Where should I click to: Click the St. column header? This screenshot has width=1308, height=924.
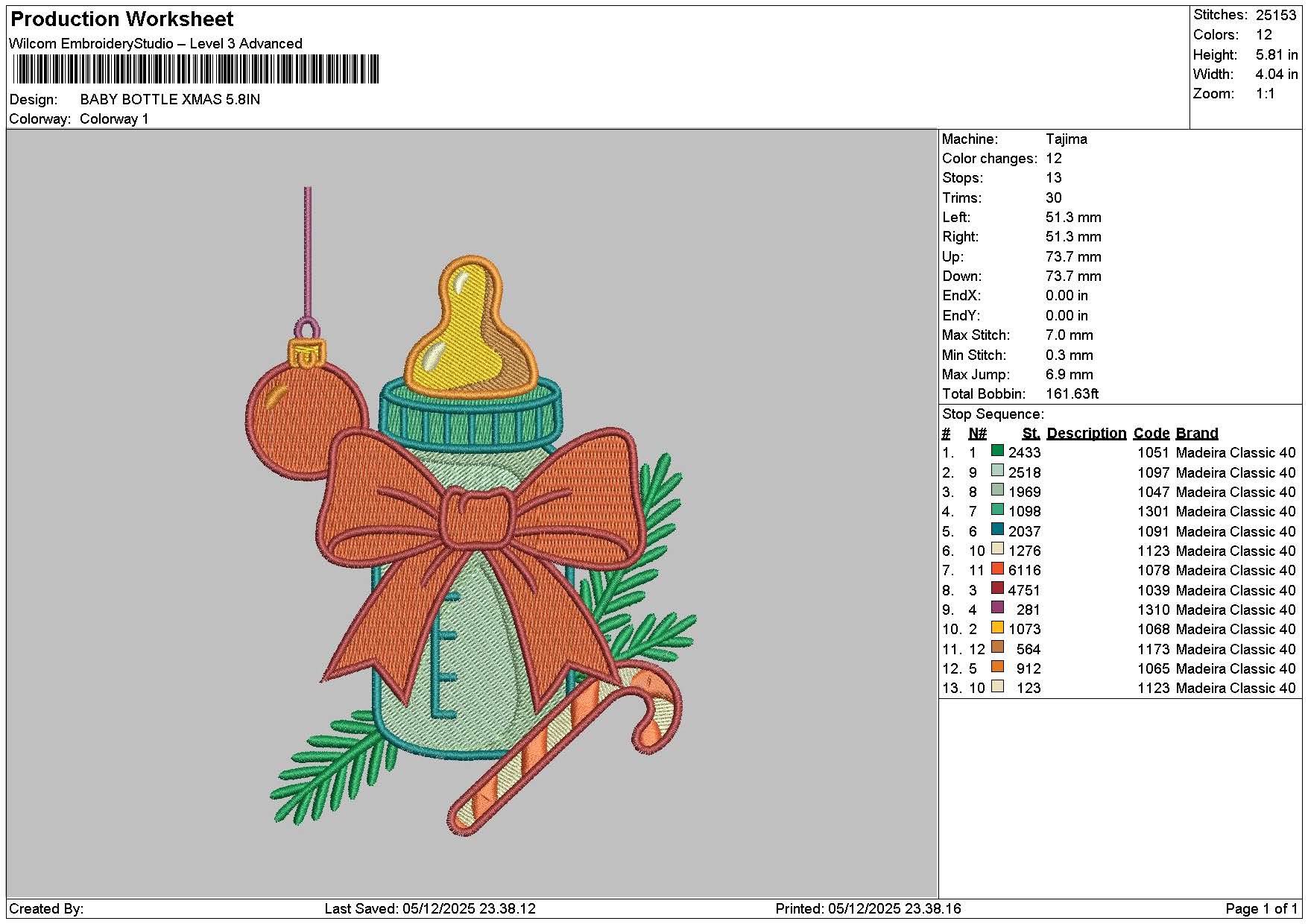click(x=1031, y=433)
